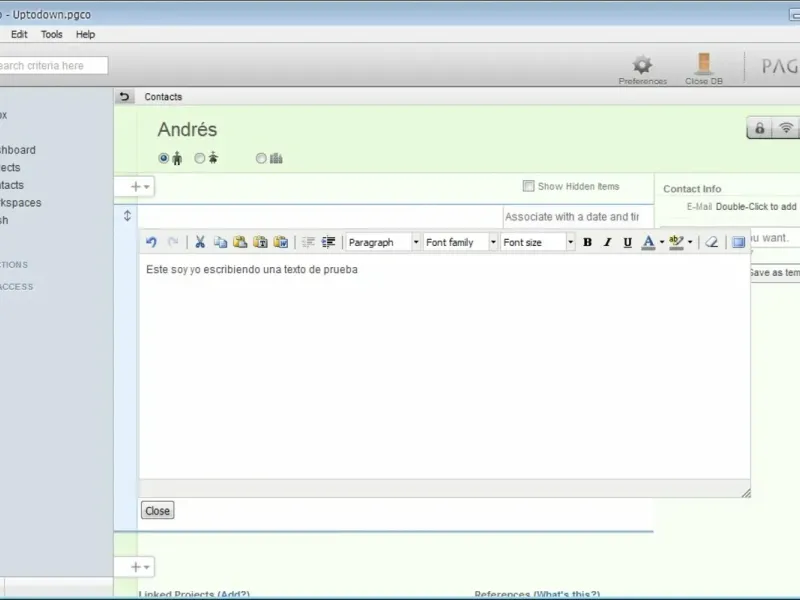Click the Contact Info heading
Viewport: 800px width, 600px height.
(692, 189)
